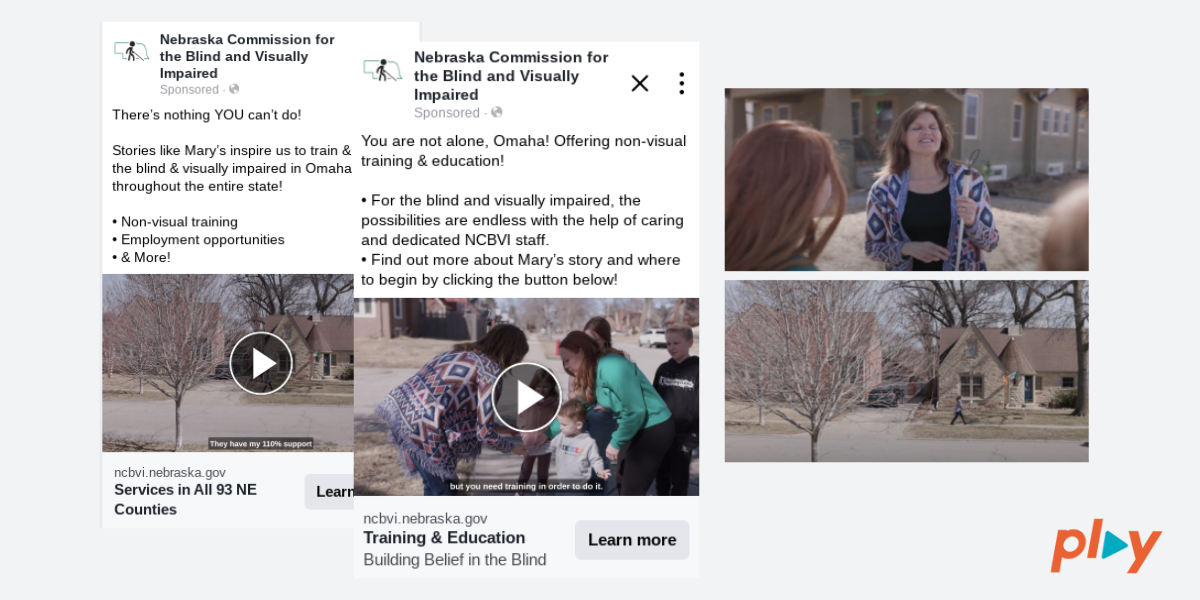Screen dimensions: 1200x600
Task: Select the '& More!' bullet
Action: click(x=141, y=257)
